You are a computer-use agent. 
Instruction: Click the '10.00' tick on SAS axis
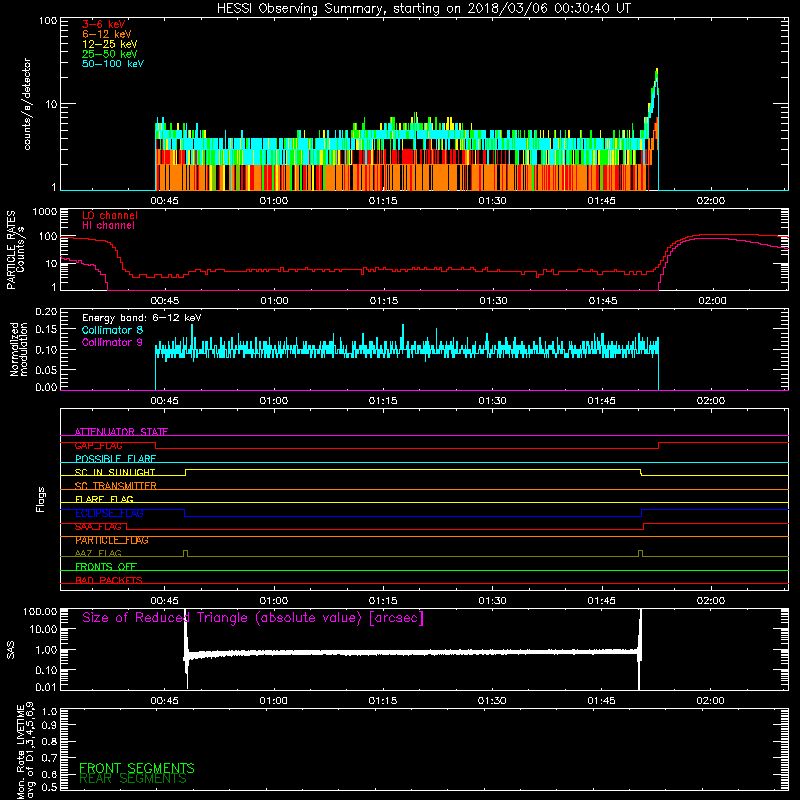(42, 629)
